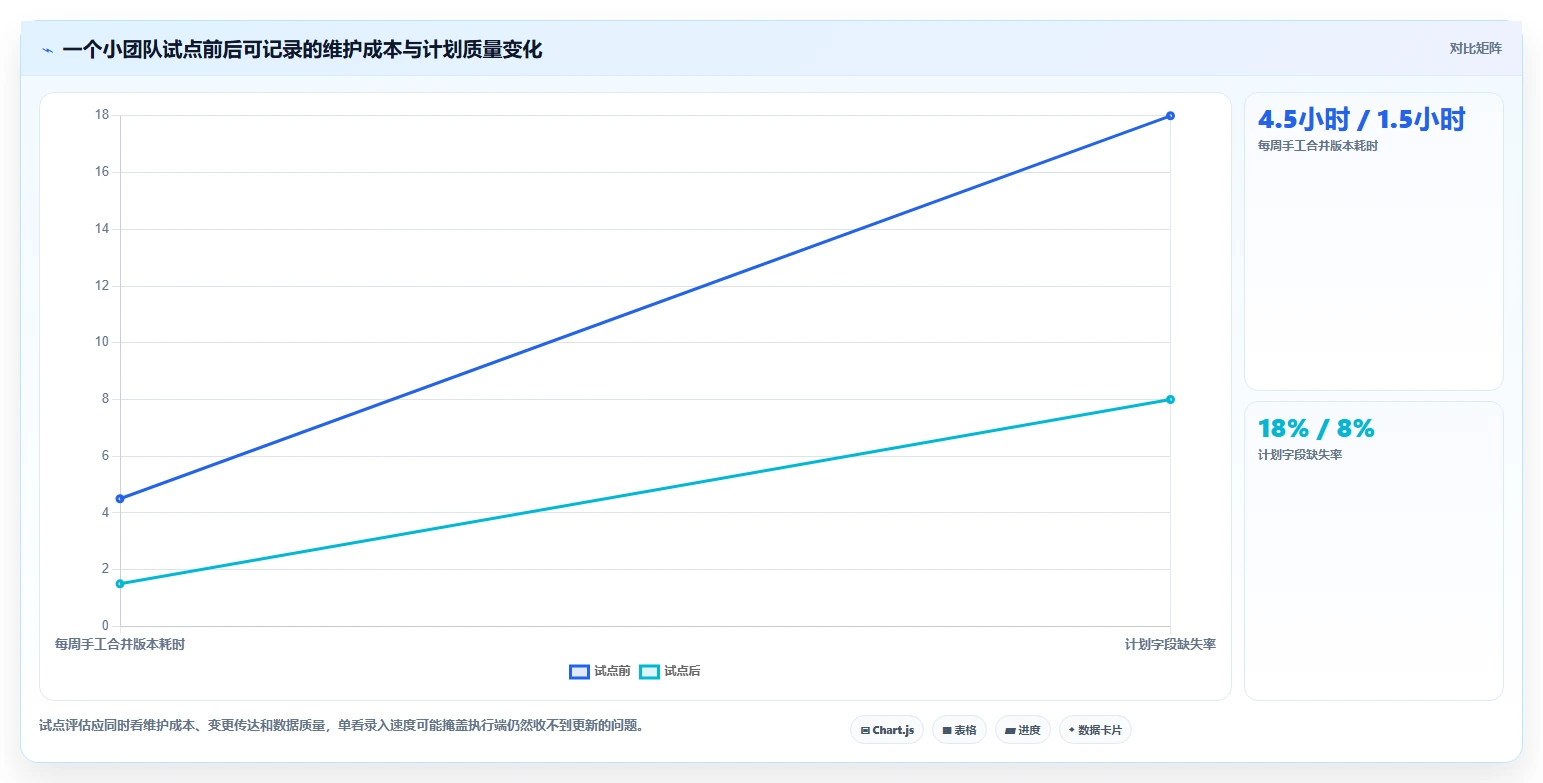Click the 18% / 8% stat value
The height and width of the screenshot is (783, 1543).
tap(1316, 428)
